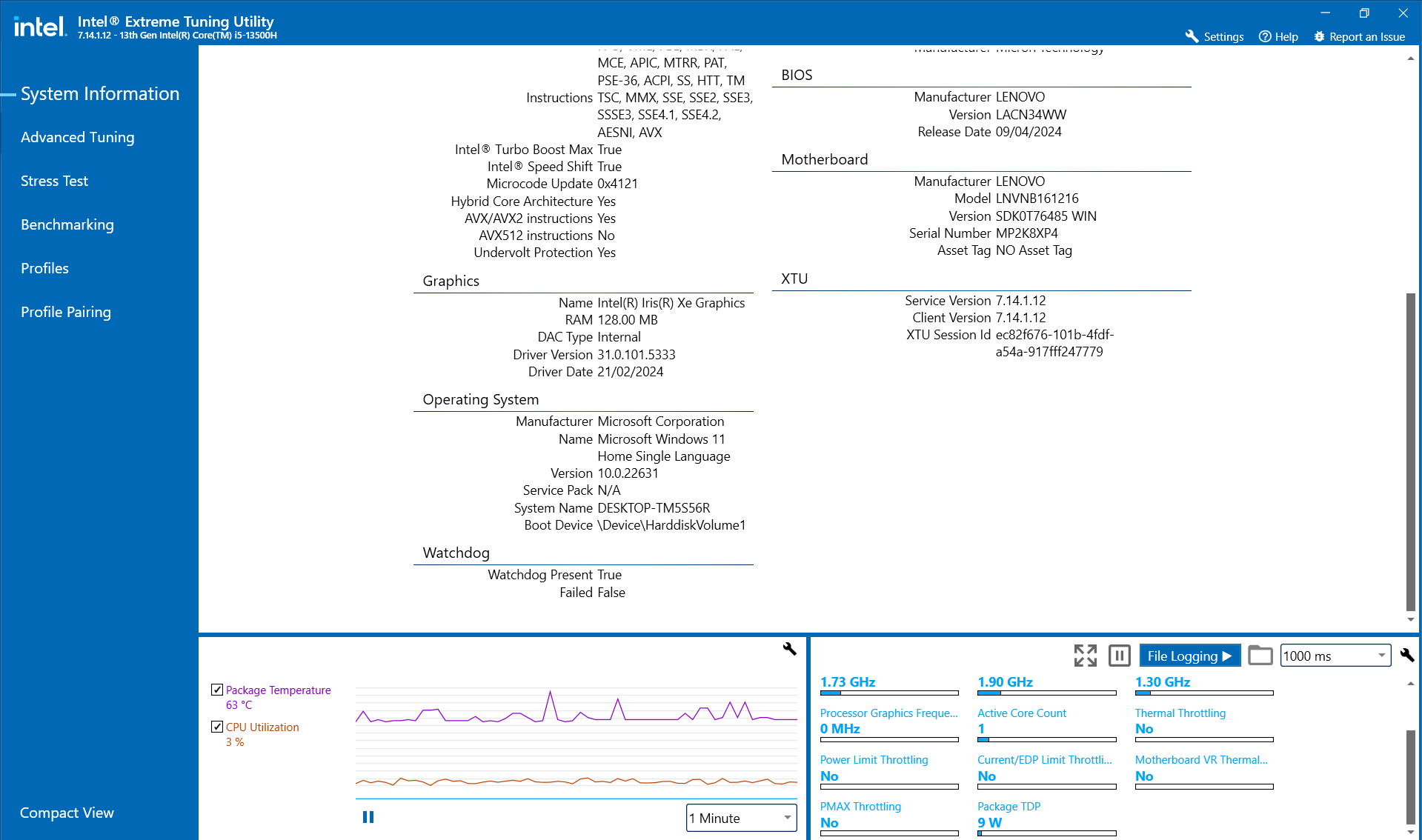Switch to Compact View
Image resolution: width=1422 pixels, height=840 pixels.
pos(67,813)
